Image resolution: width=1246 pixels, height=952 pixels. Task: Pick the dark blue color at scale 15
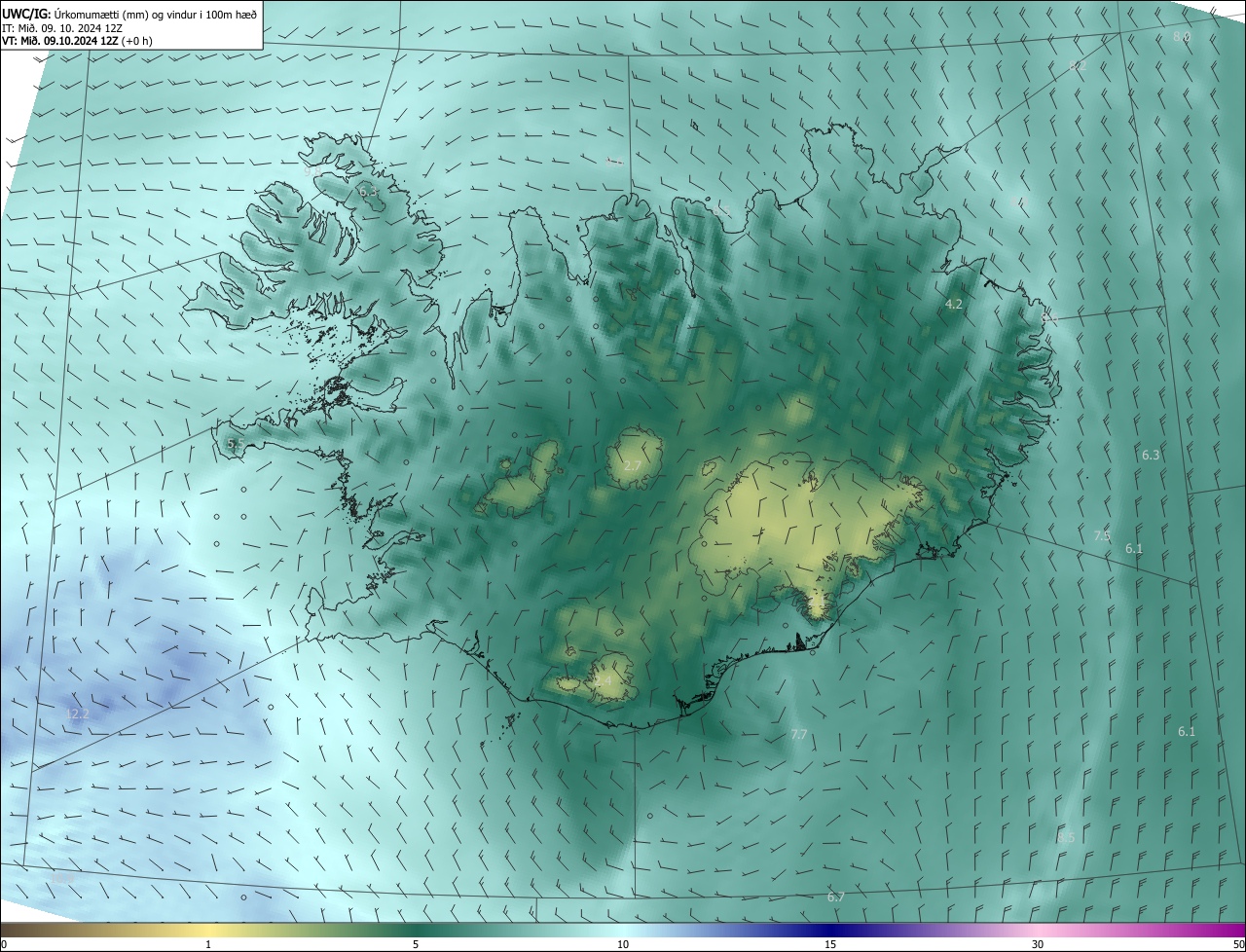tap(830, 930)
